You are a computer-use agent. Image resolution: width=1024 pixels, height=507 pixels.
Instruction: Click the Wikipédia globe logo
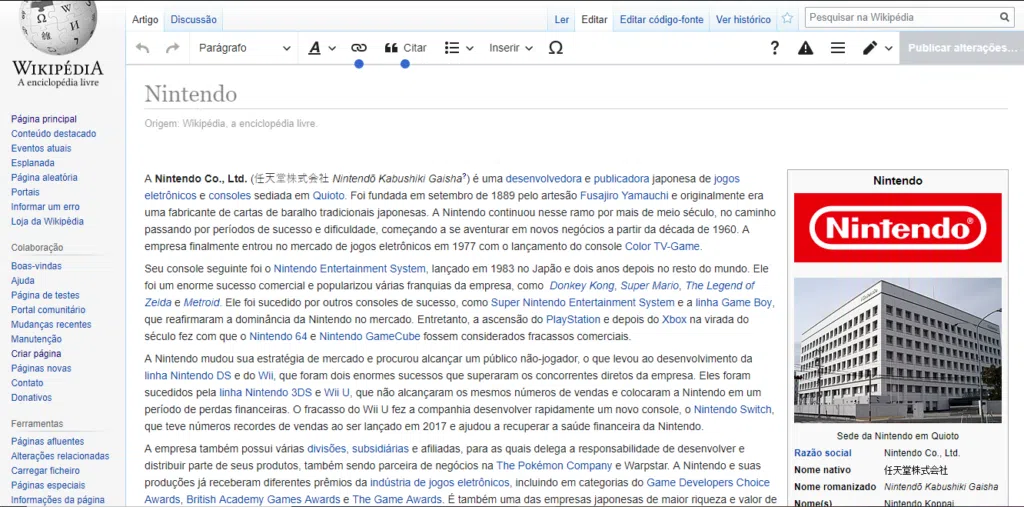tap(57, 44)
